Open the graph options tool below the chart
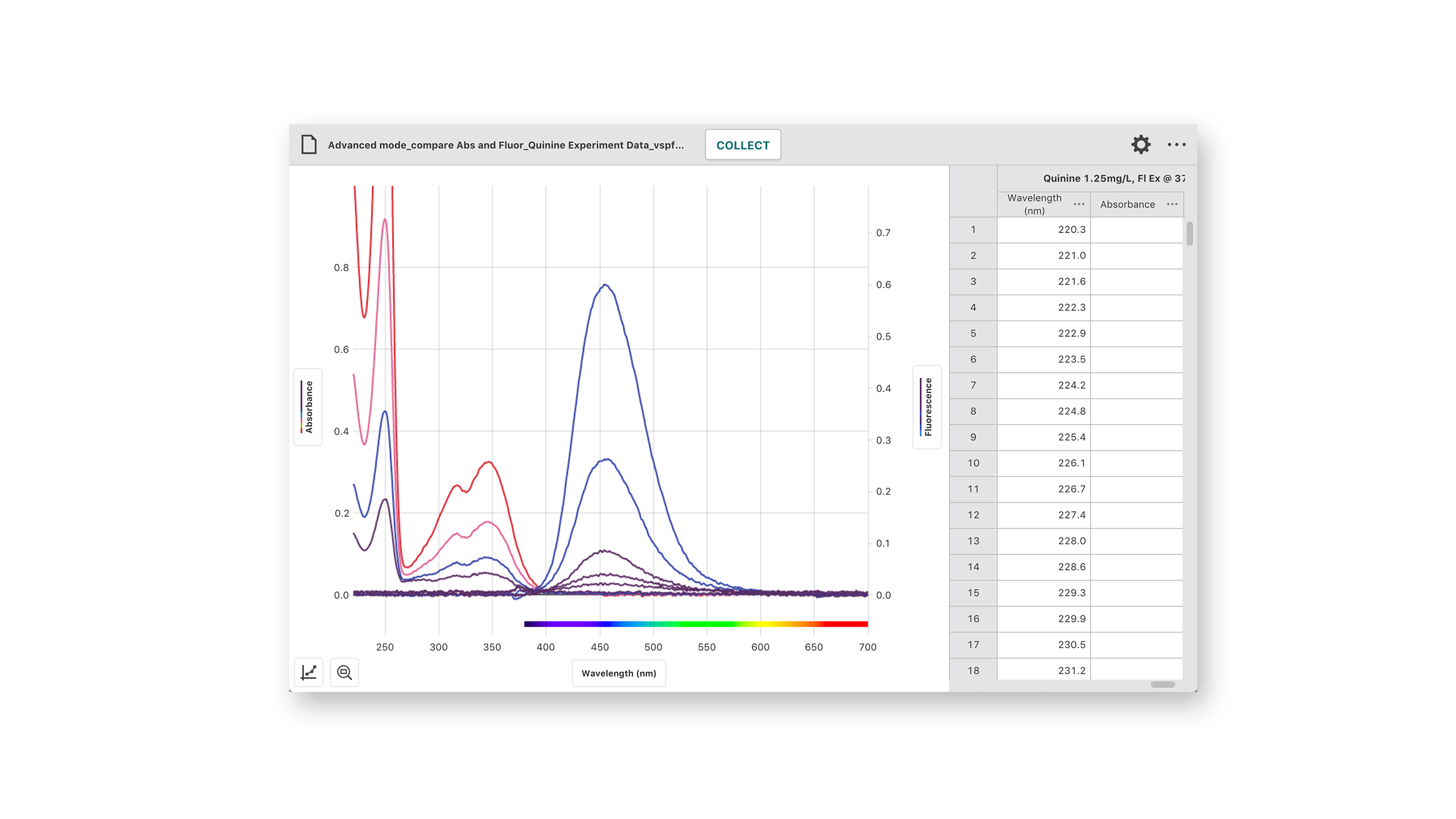The image size is (1456, 819). [x=308, y=672]
